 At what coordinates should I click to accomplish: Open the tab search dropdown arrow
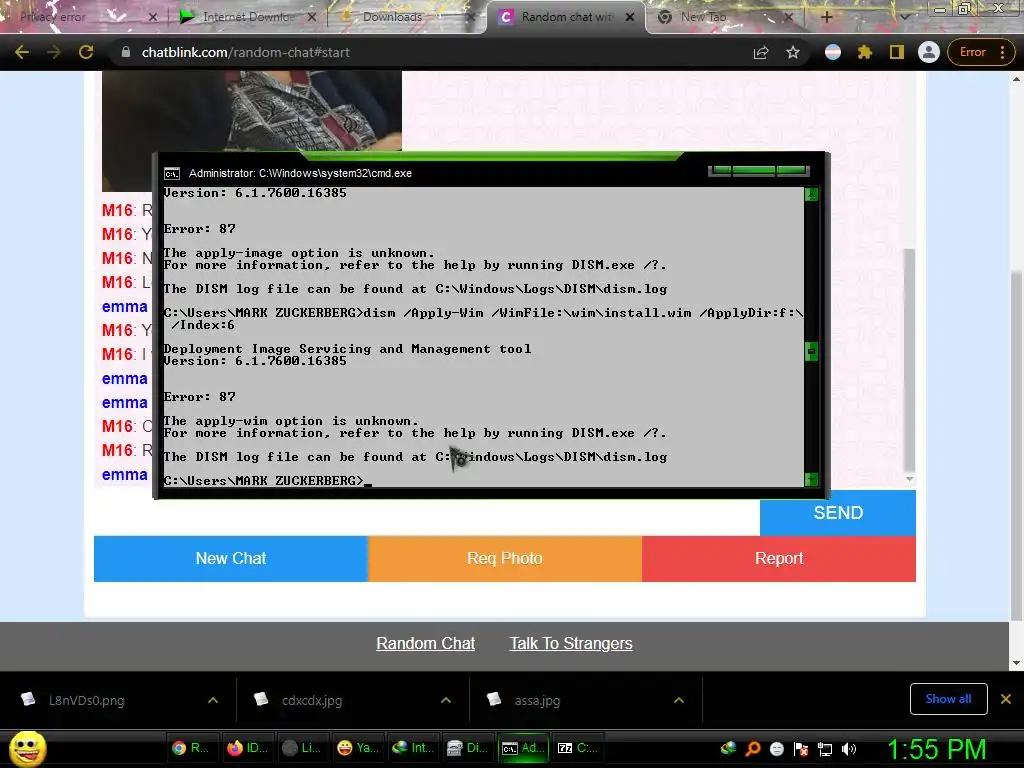pos(904,17)
